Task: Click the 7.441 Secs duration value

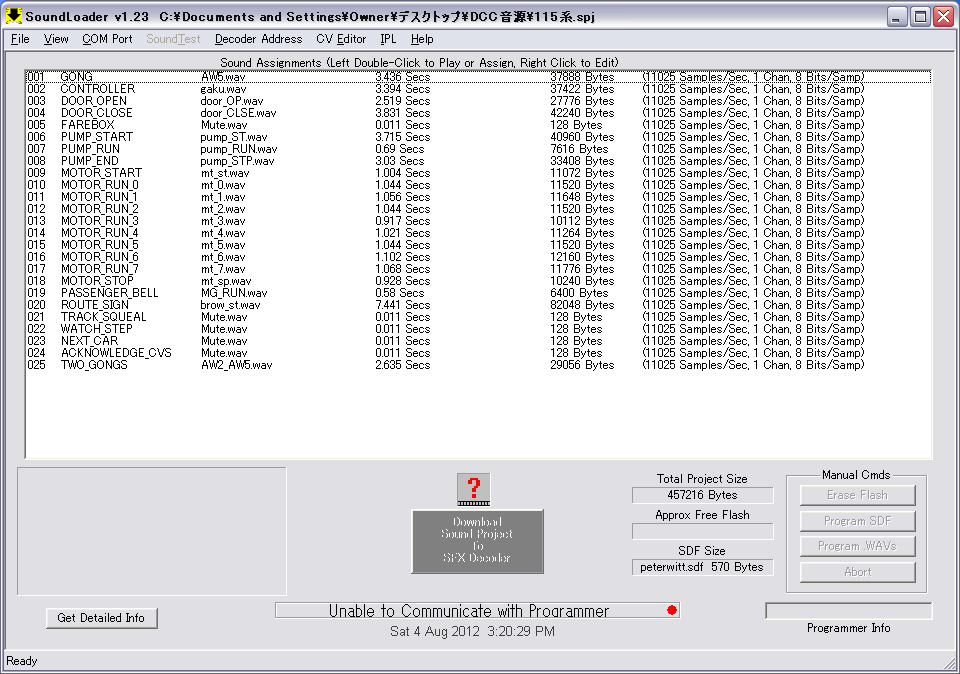Action: pyautogui.click(x=402, y=305)
